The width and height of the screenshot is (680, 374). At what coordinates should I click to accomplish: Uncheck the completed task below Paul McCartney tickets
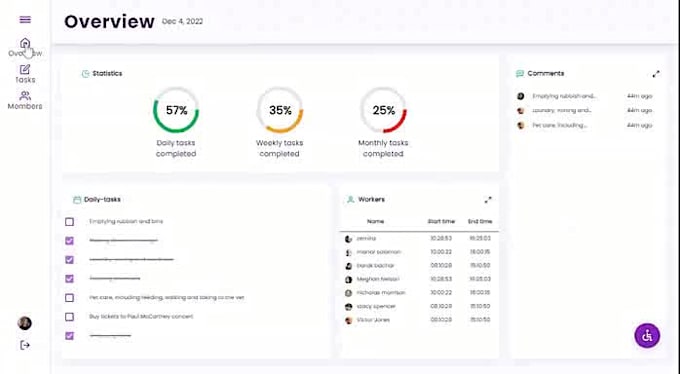[69, 335]
